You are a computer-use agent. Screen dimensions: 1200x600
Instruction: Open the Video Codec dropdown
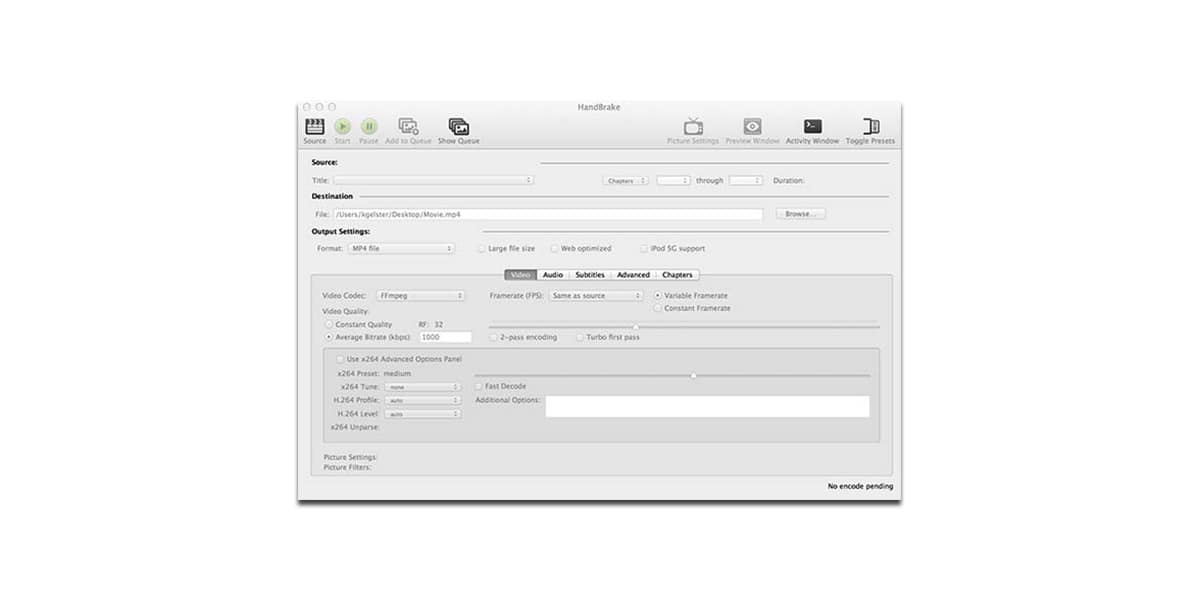tap(420, 296)
